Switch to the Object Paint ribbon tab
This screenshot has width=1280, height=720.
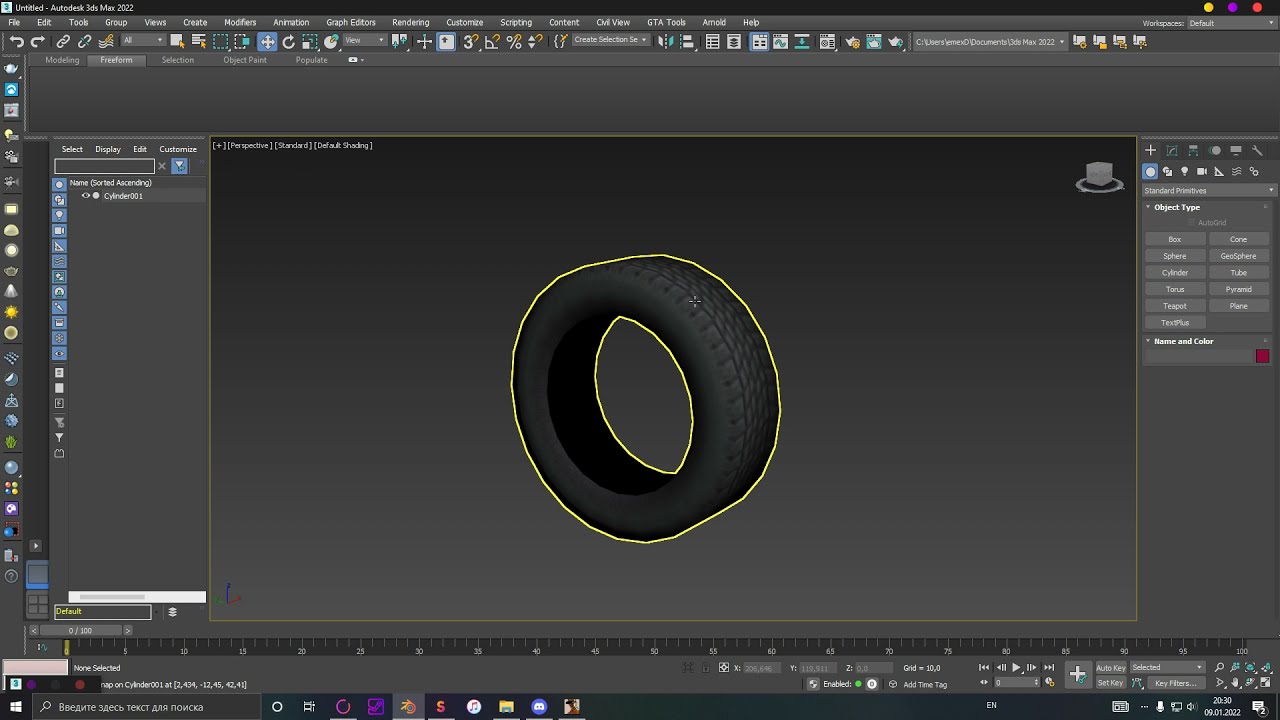tap(245, 60)
